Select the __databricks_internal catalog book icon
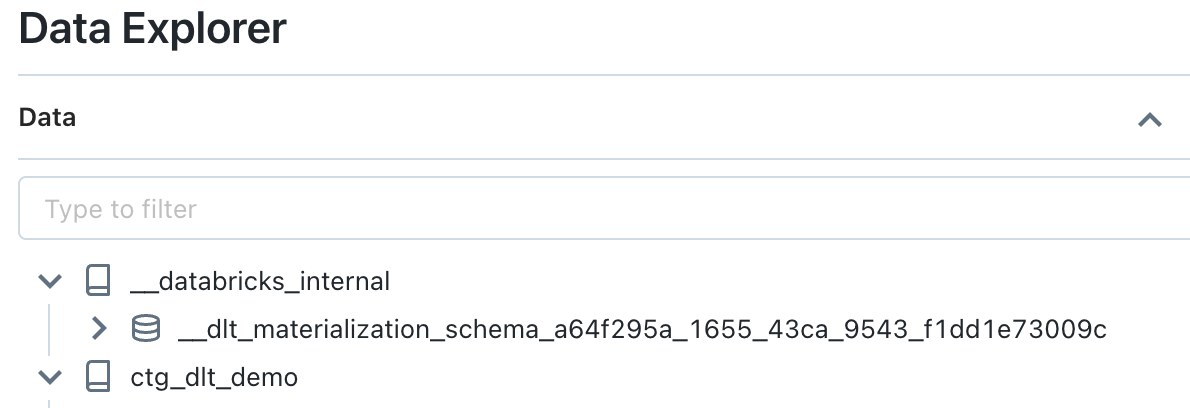The width and height of the screenshot is (1190, 408). 98,281
